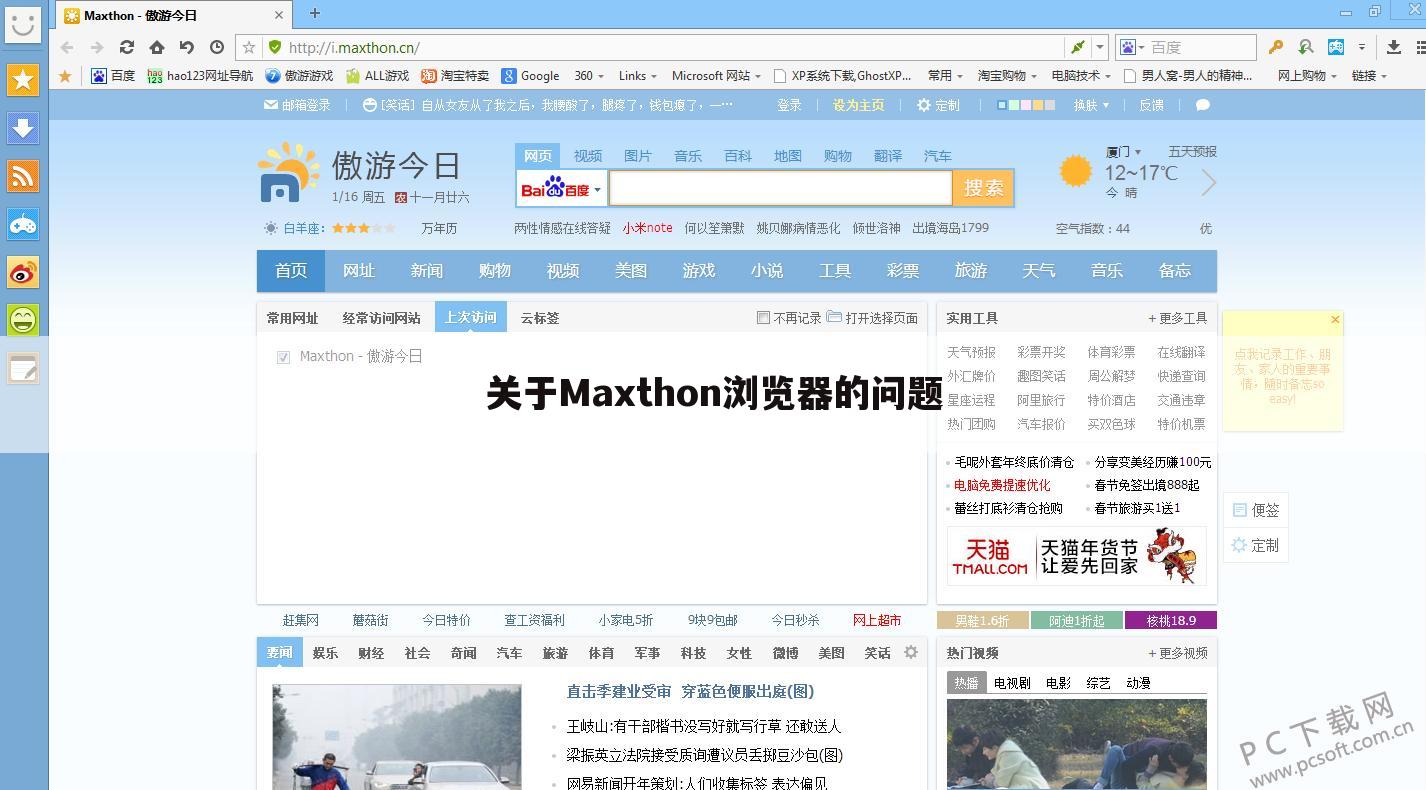This screenshot has width=1426, height=790.
Task: Select the light blue skin color swatch
Action: pos(1003,105)
